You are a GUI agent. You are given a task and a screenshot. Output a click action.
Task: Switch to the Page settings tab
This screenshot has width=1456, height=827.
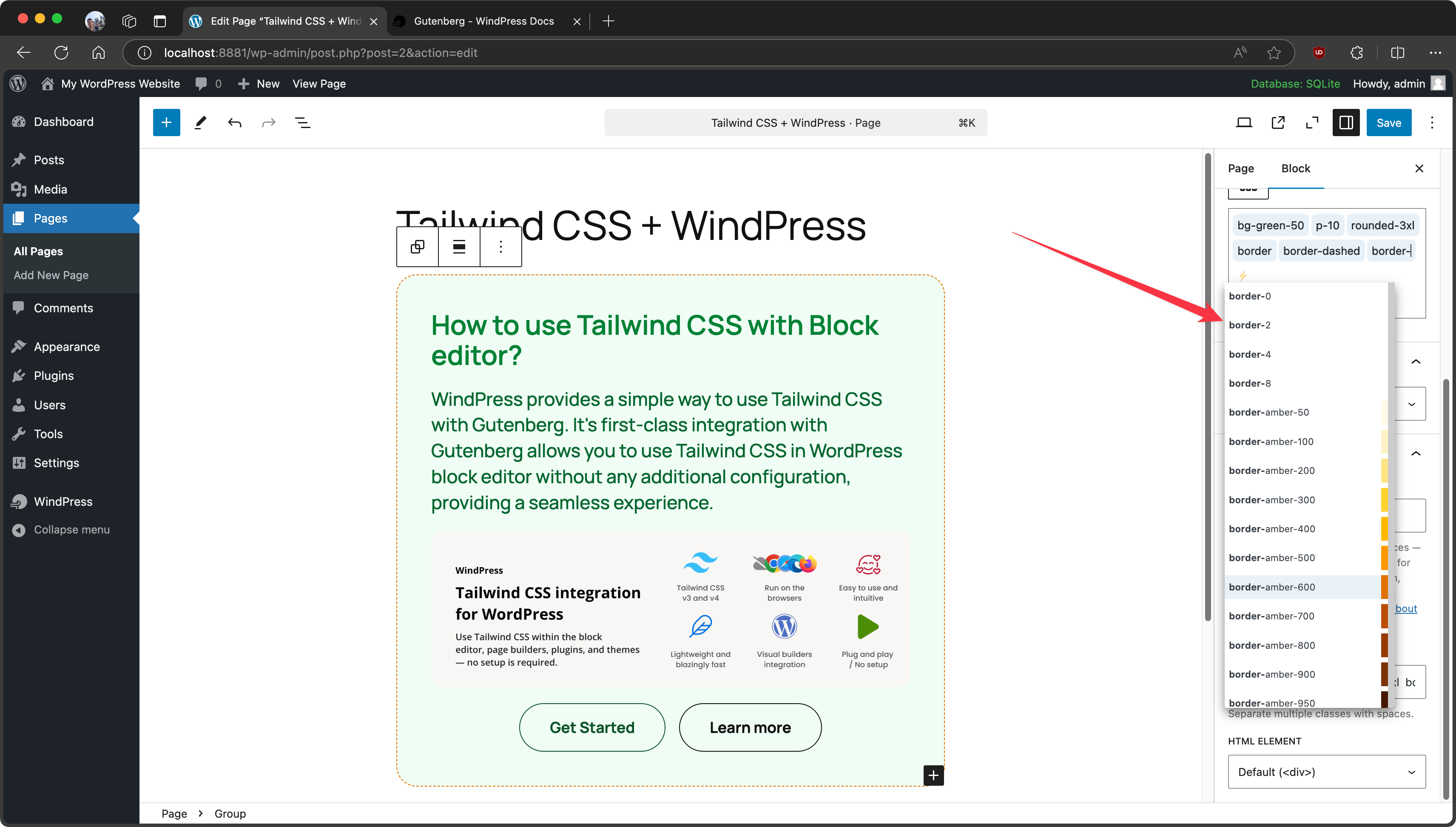pos(1240,168)
